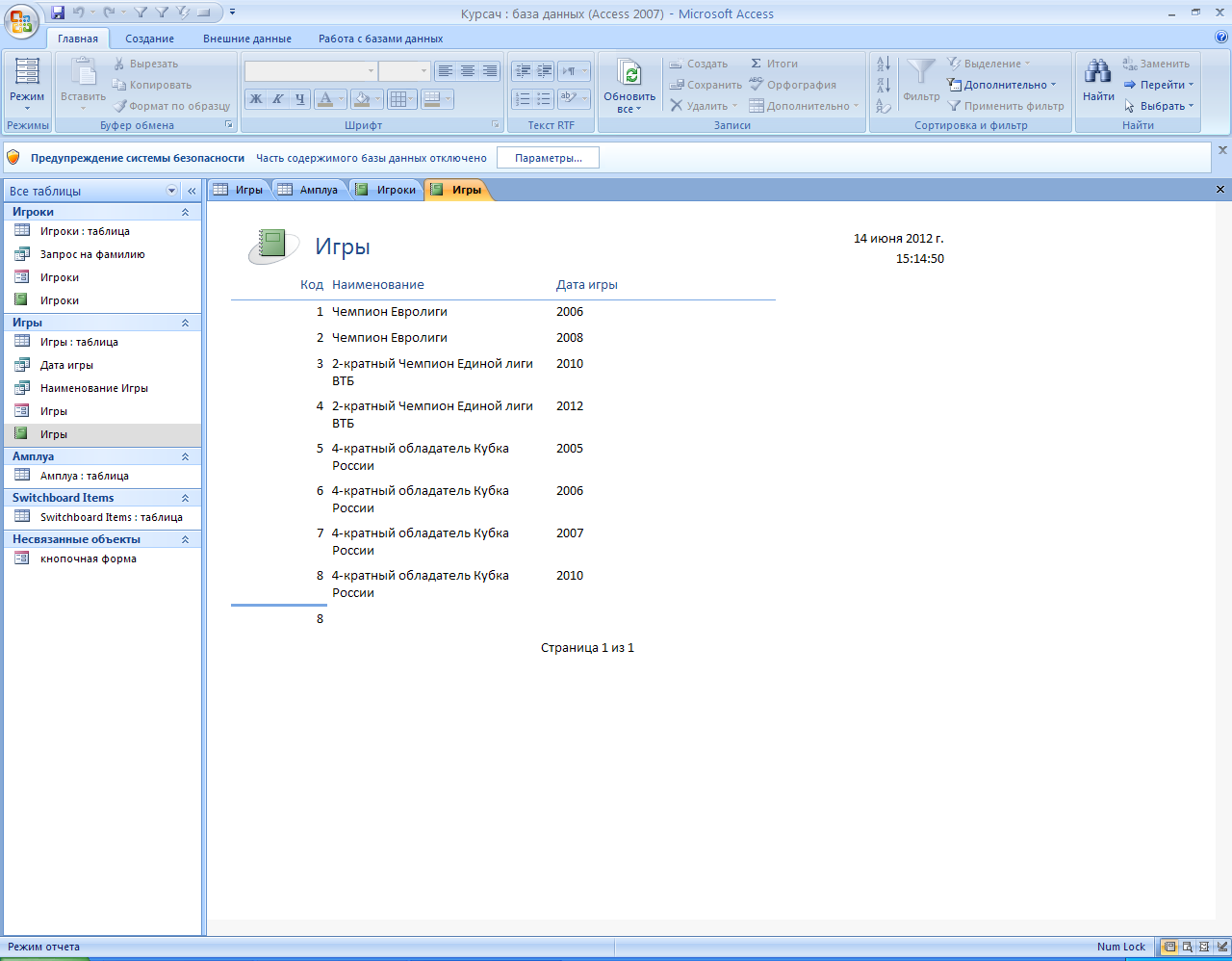Screen dimensions: 1232x961
Task: Collapse Игроки group in navigation
Action: 185,212
